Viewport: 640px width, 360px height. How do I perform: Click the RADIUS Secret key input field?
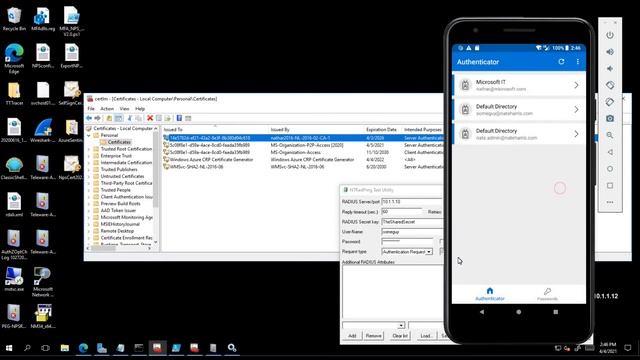[412, 222]
